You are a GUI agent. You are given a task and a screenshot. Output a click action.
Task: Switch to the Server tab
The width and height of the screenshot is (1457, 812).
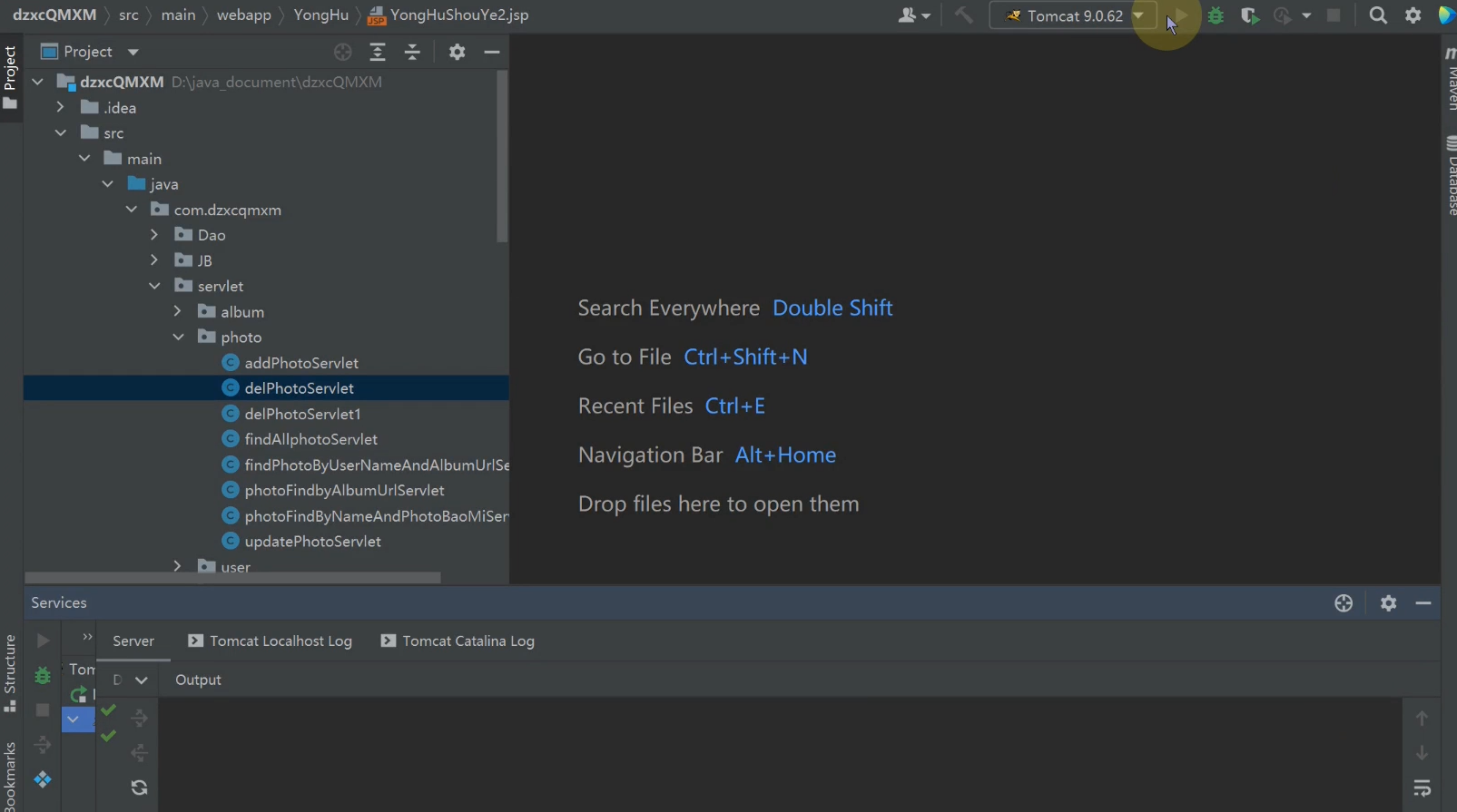(133, 641)
